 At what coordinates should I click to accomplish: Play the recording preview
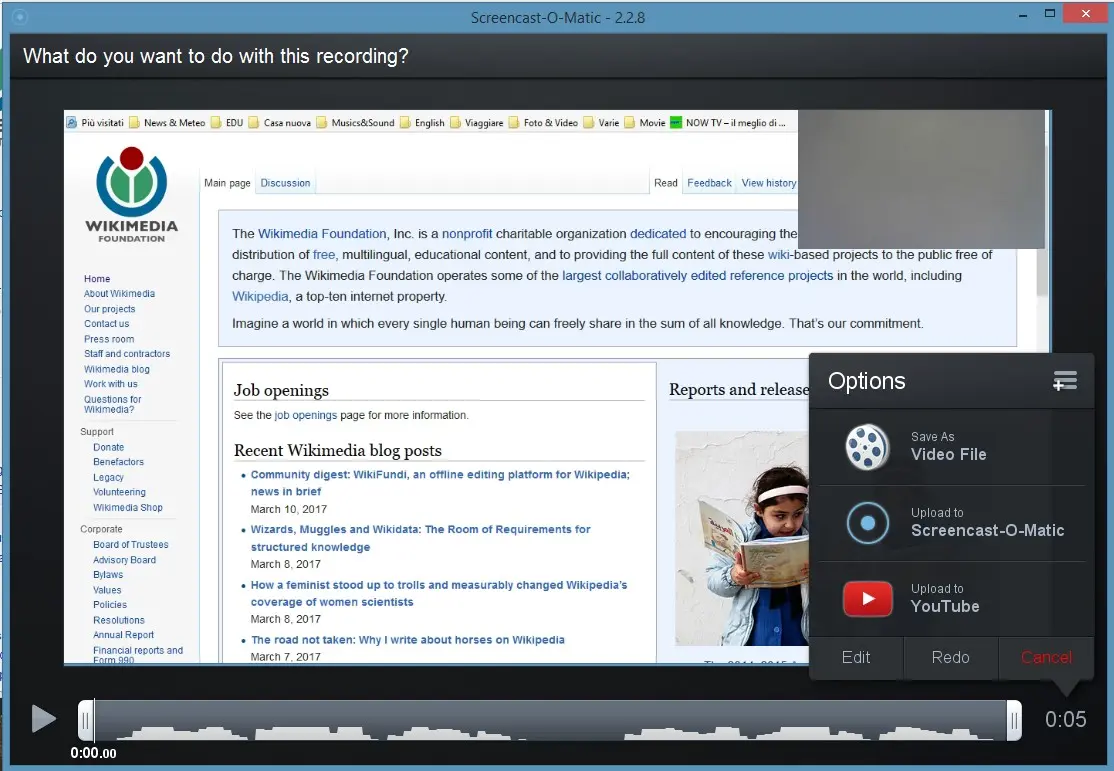point(43,718)
